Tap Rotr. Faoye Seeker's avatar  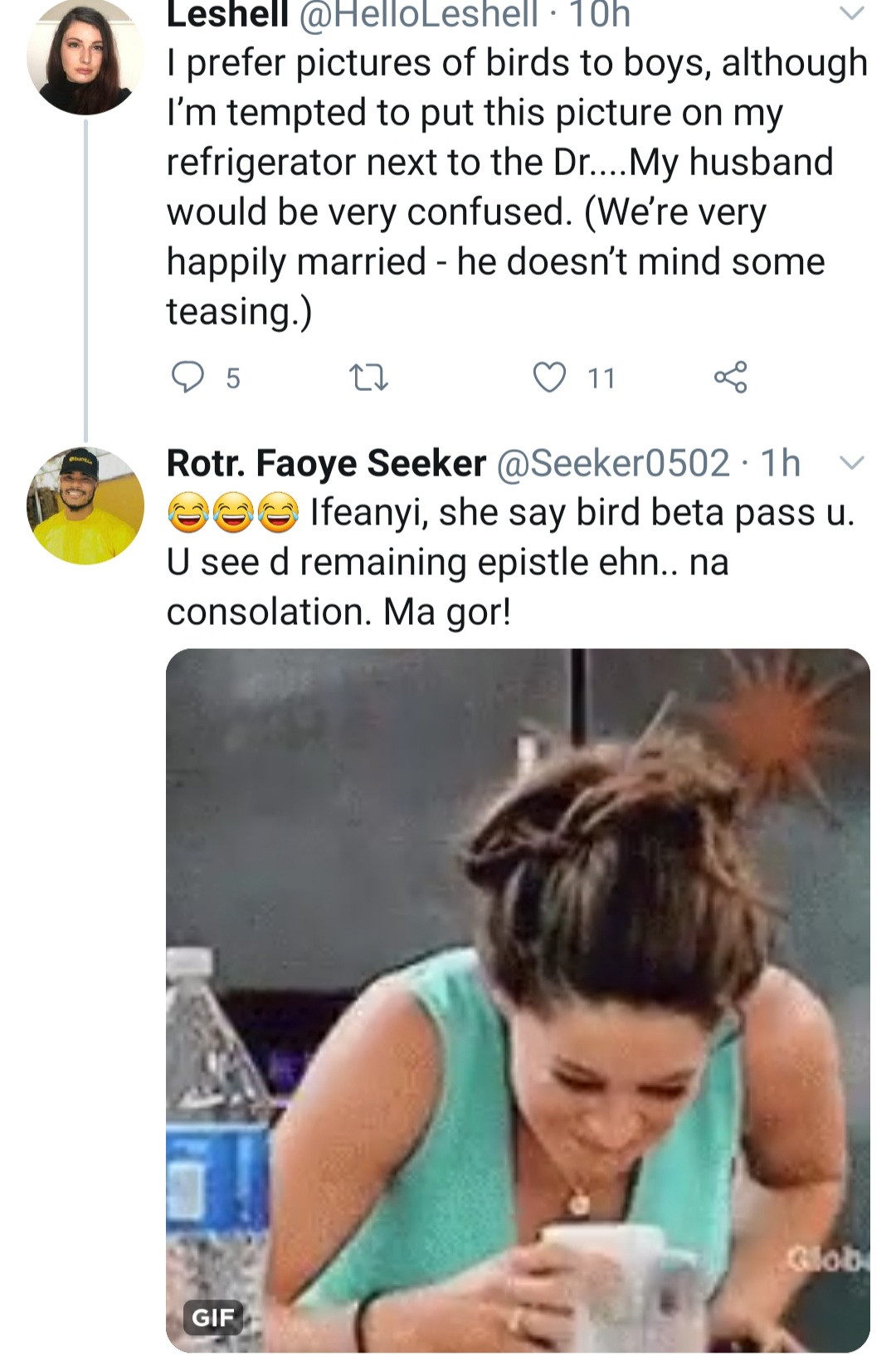[85, 506]
